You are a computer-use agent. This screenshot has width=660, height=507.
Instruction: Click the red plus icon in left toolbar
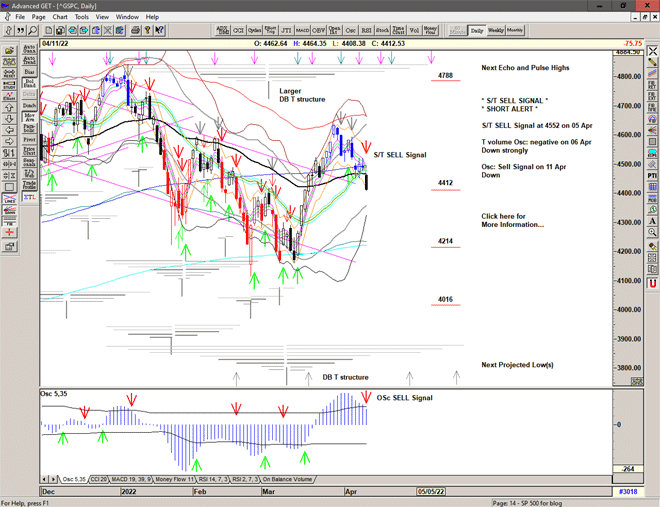[x=9, y=231]
